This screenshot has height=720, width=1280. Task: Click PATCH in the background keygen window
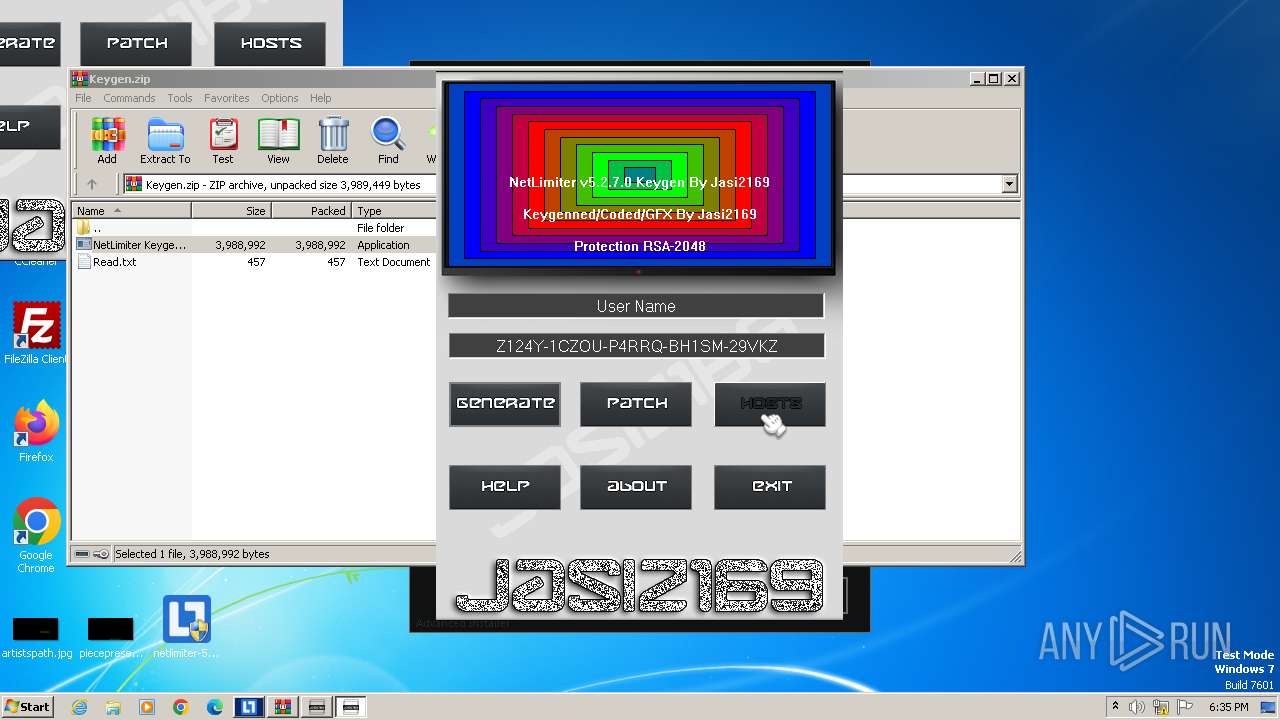136,44
